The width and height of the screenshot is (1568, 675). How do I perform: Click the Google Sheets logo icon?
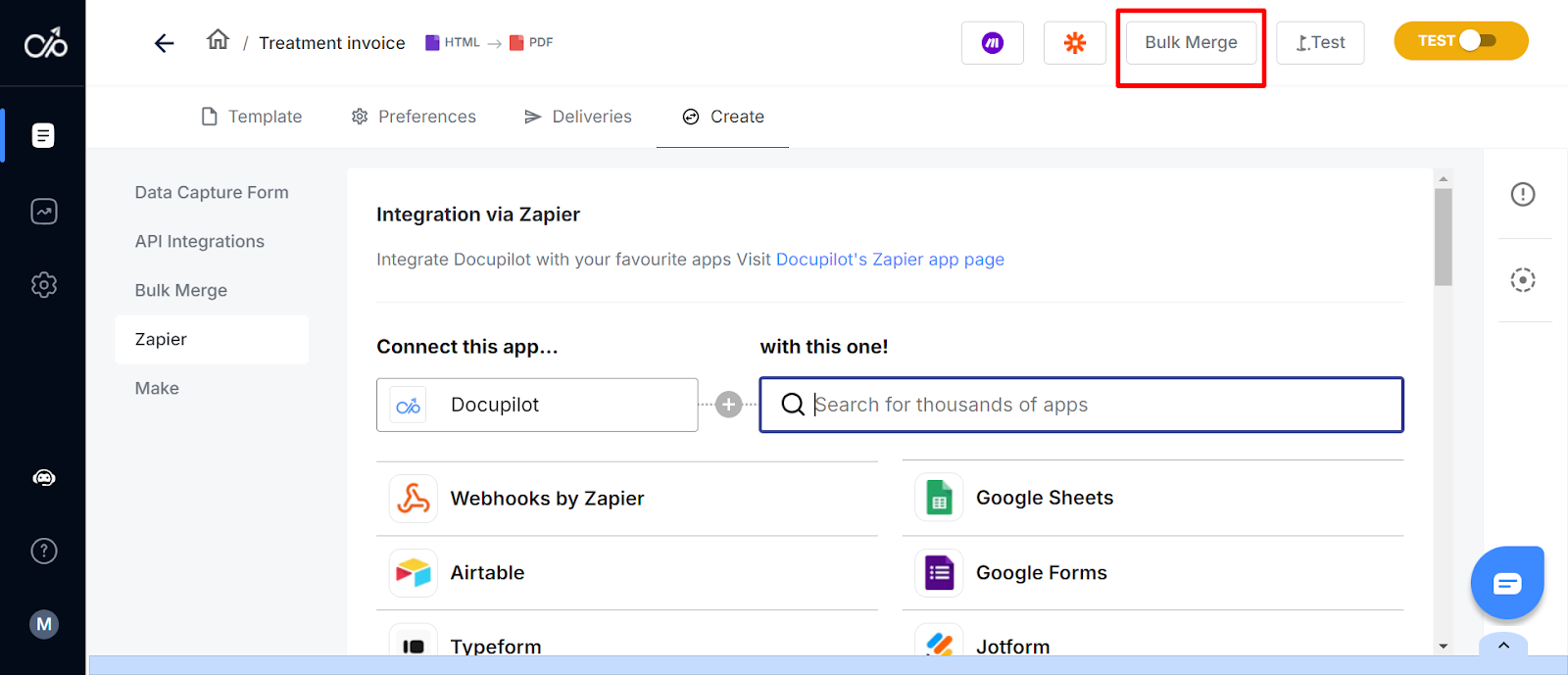tap(939, 498)
